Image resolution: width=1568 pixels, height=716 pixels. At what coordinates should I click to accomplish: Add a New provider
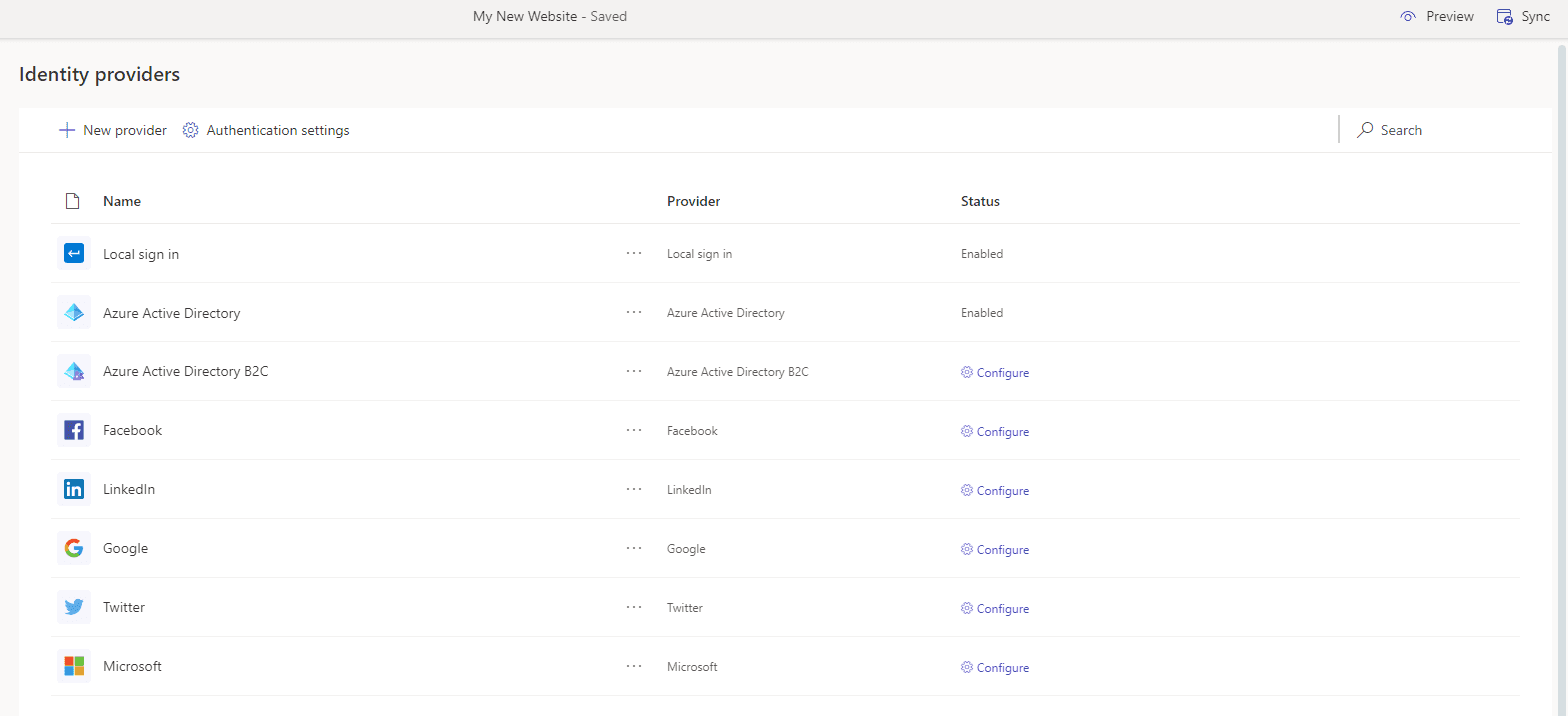(113, 130)
